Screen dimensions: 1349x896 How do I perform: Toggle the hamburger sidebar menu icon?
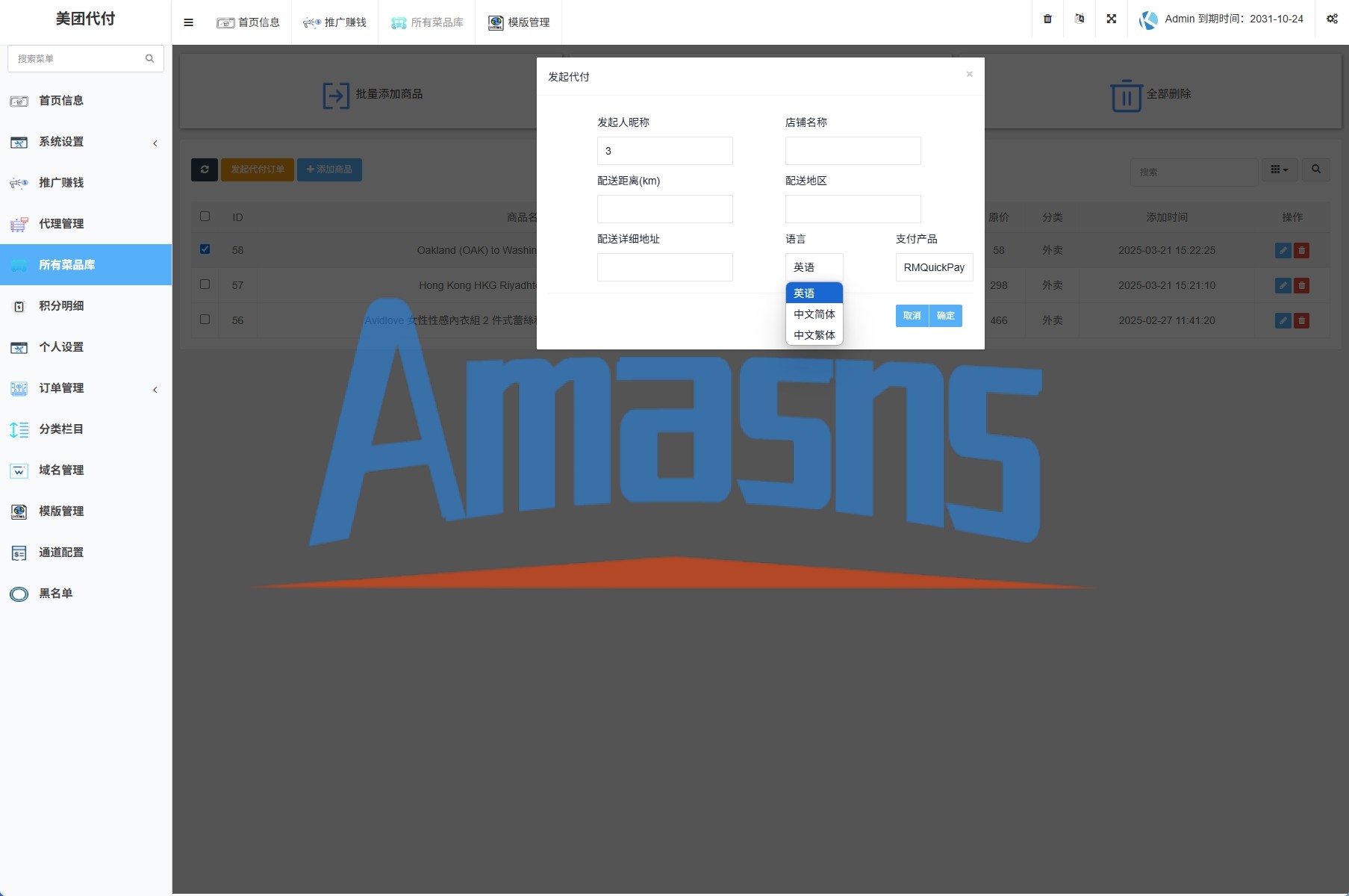(188, 22)
